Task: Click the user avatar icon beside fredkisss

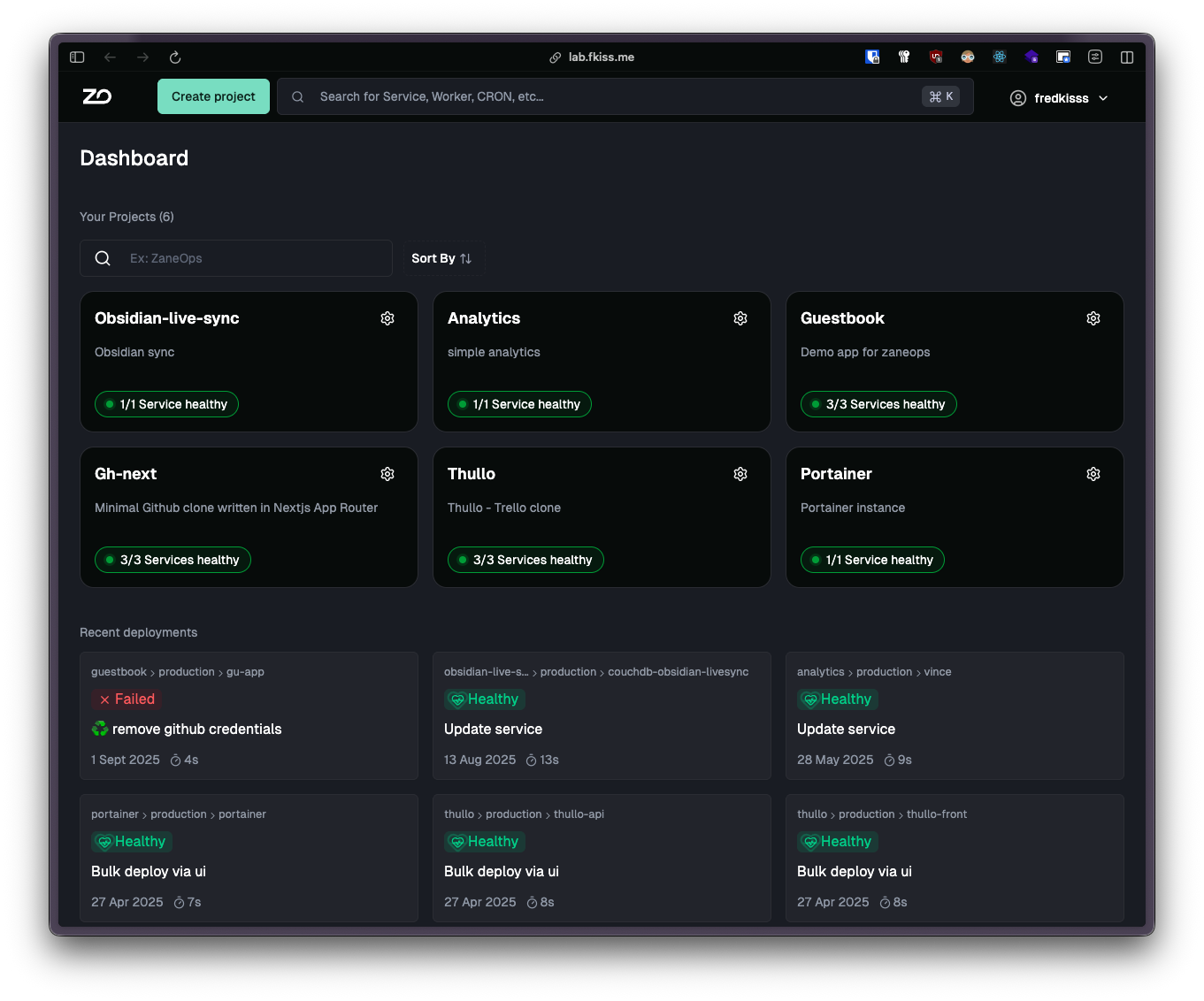Action: [1018, 98]
